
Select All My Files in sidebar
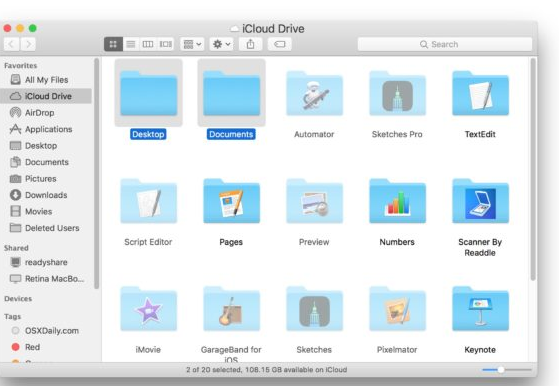click(x=46, y=80)
